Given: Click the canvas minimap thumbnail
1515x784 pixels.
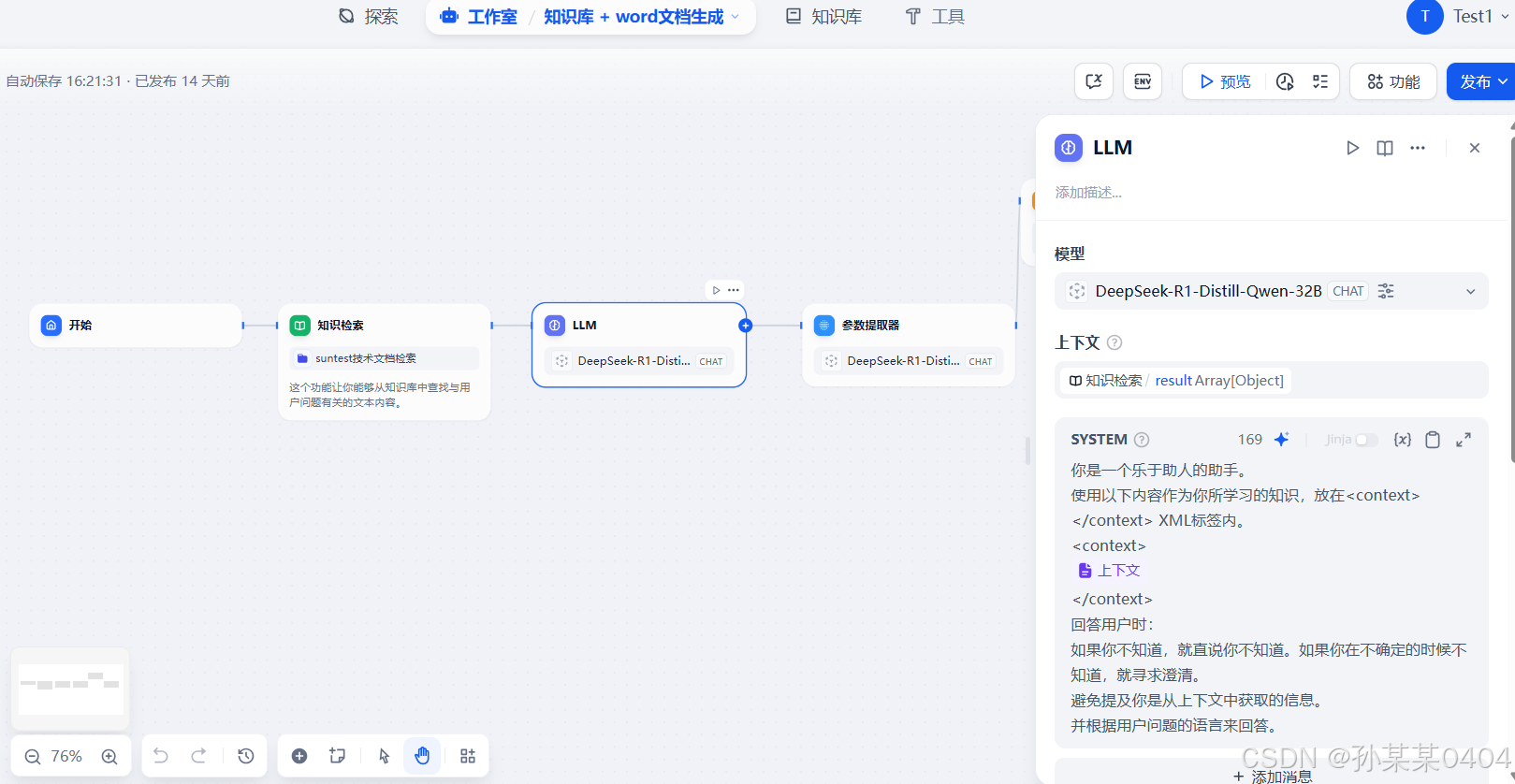Looking at the screenshot, I should (71, 690).
